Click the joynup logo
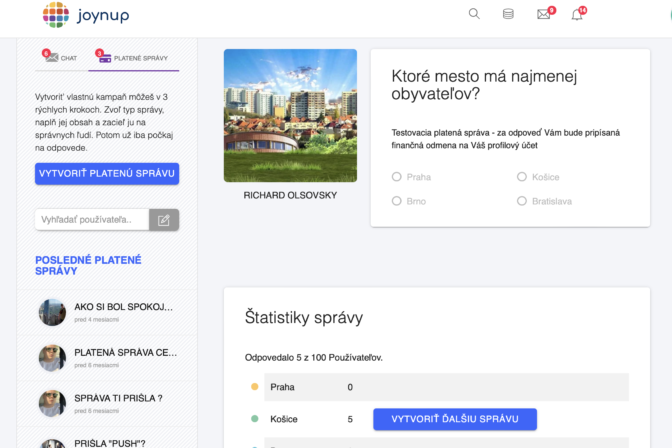Viewport: 672px width, 448px height. [x=86, y=15]
